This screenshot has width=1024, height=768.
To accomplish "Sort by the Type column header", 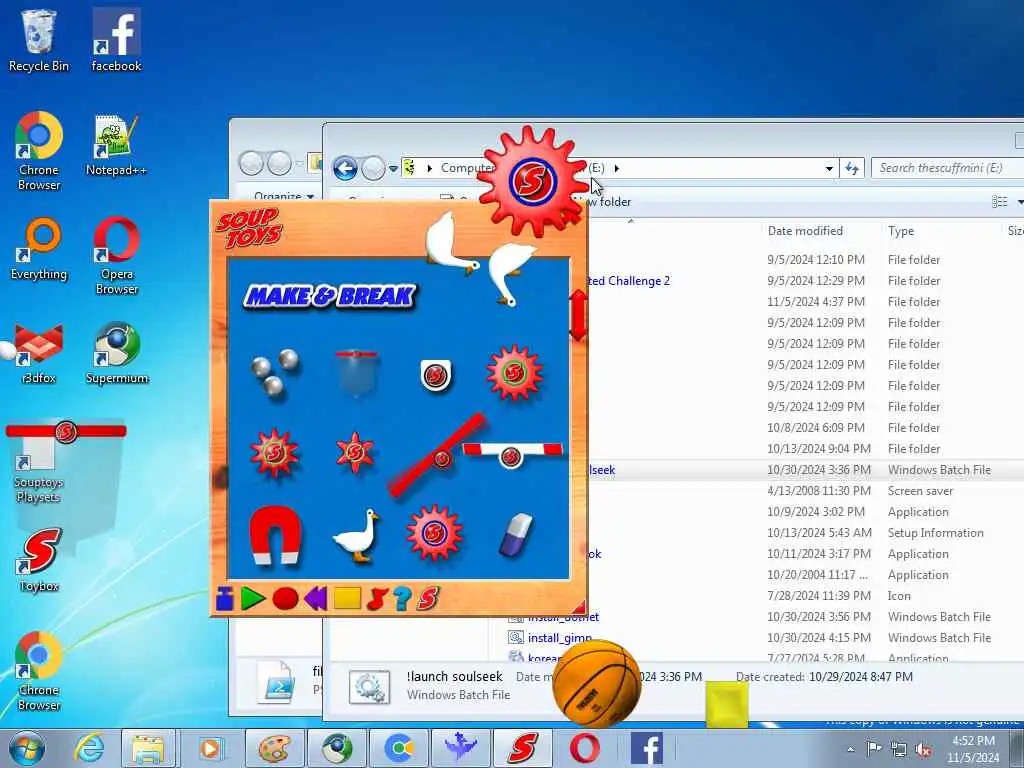I will point(901,231).
